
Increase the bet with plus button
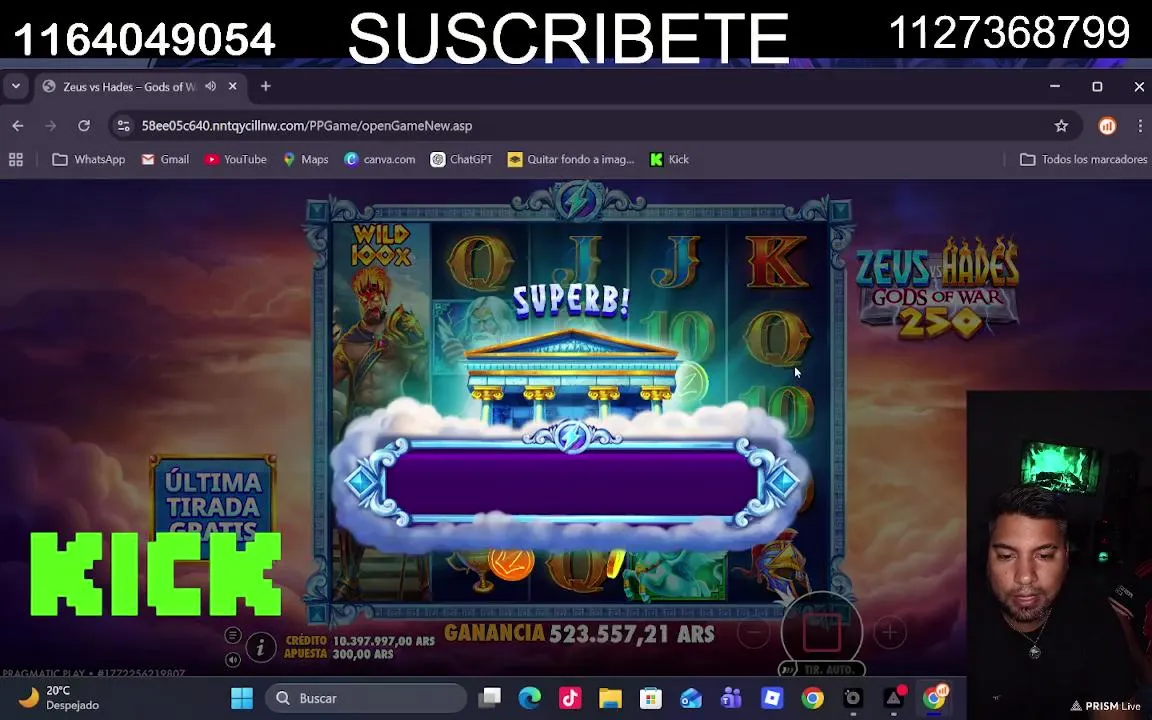pyautogui.click(x=889, y=632)
